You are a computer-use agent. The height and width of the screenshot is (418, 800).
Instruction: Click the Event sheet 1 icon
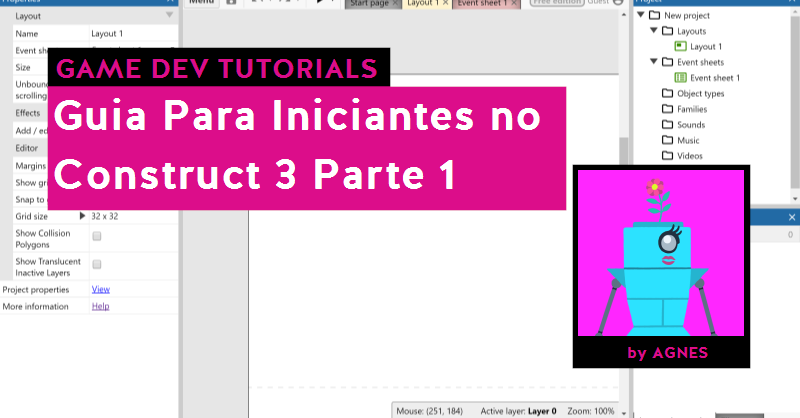[680, 78]
